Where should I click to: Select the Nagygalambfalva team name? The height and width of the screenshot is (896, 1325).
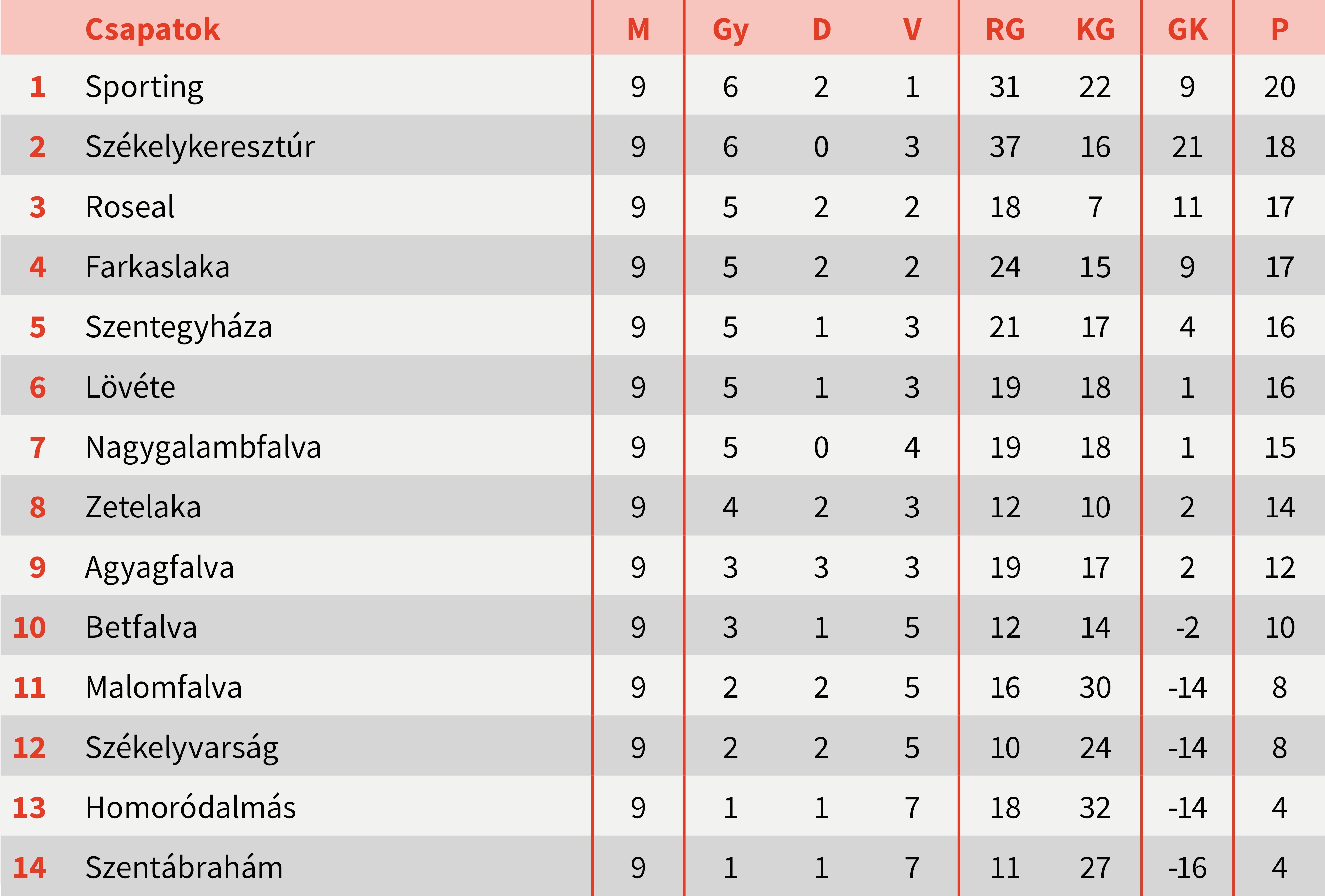[203, 447]
